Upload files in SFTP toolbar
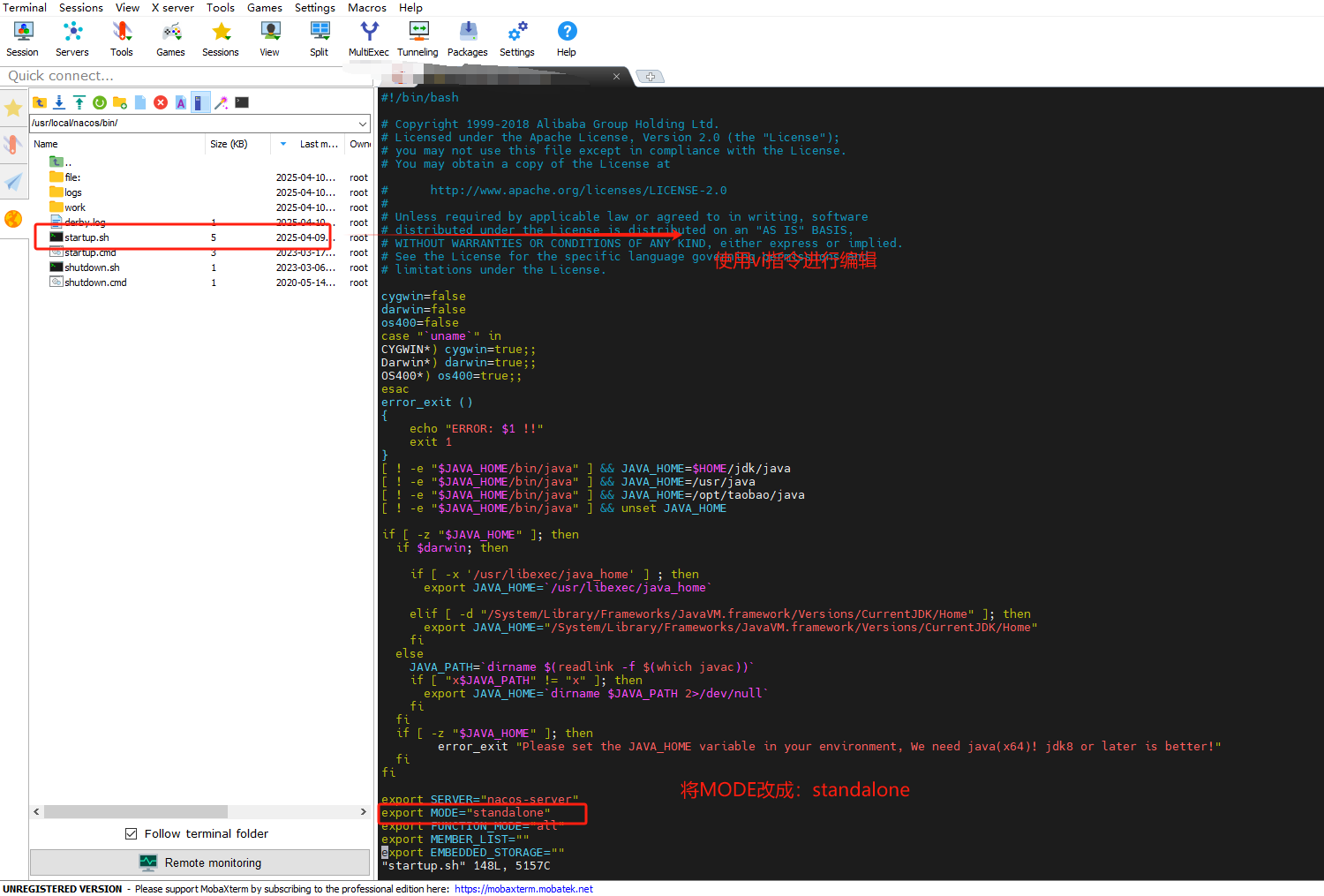Viewport: 1324px width, 896px height. click(x=79, y=102)
